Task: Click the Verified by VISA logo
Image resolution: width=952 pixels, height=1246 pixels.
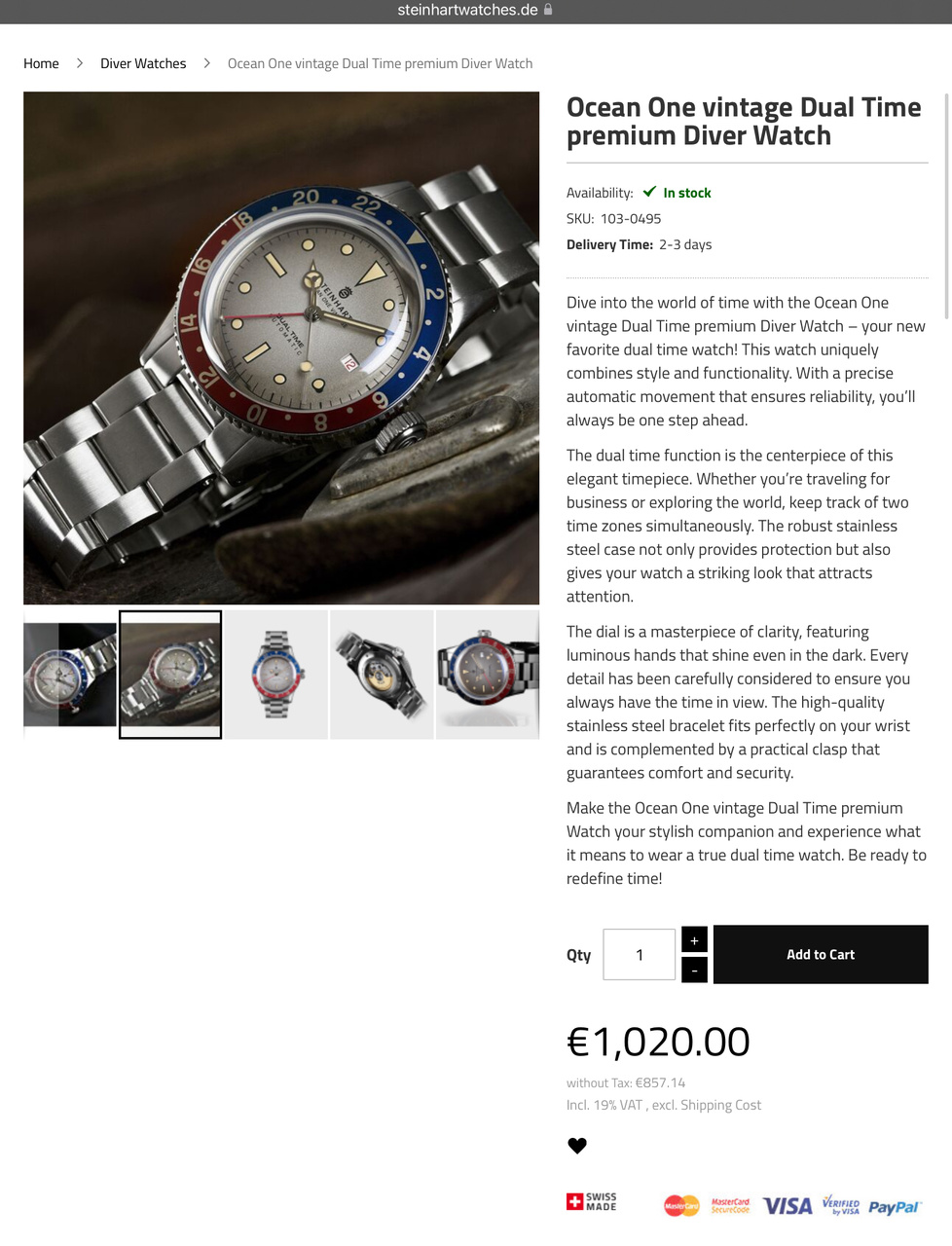Action: pyautogui.click(x=841, y=1205)
